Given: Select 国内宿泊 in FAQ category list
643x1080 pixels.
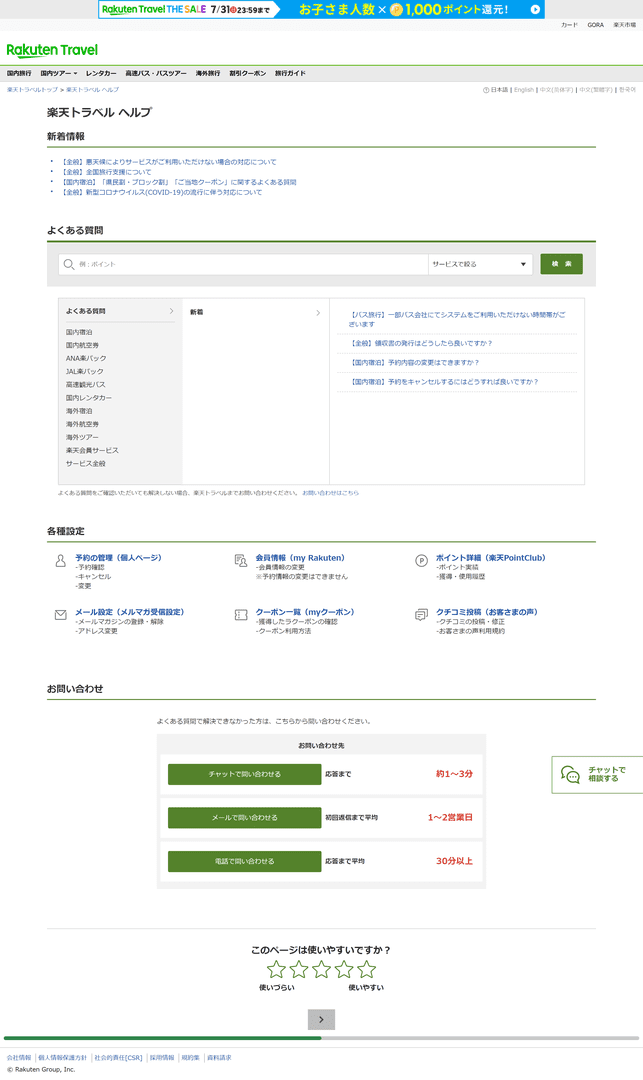Looking at the screenshot, I should (x=79, y=332).
